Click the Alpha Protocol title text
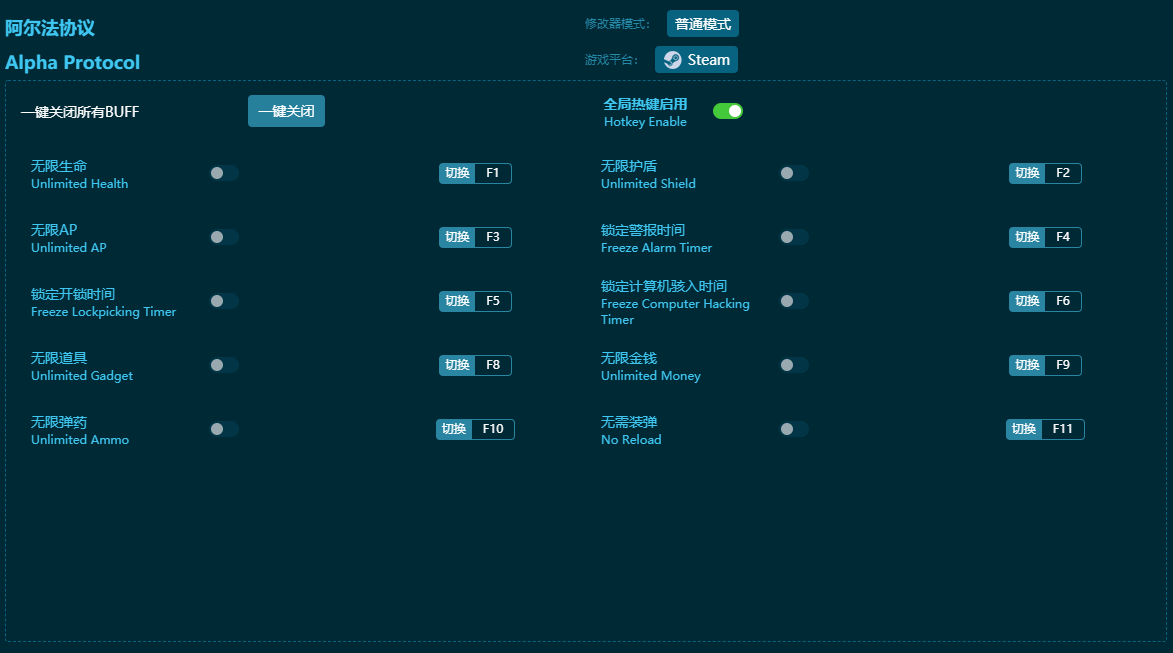 coord(73,63)
